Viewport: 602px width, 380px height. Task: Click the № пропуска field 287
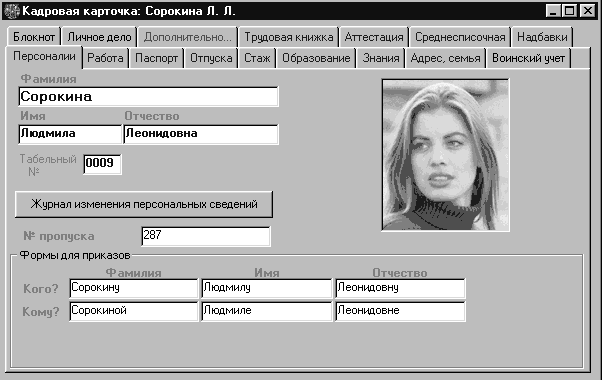[206, 236]
